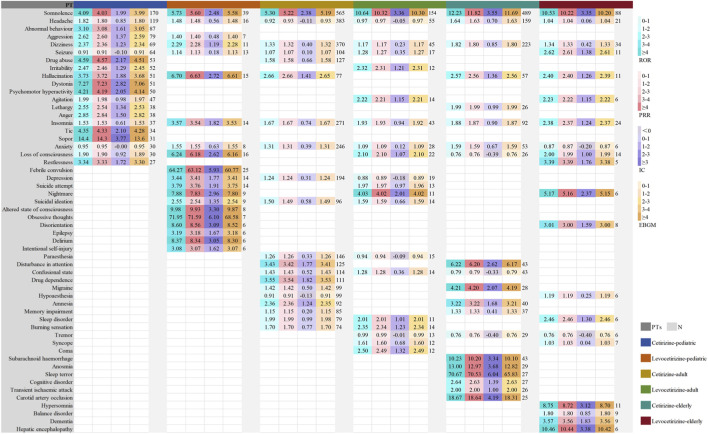Click the '≥3' entry in IC scale

(645, 162)
